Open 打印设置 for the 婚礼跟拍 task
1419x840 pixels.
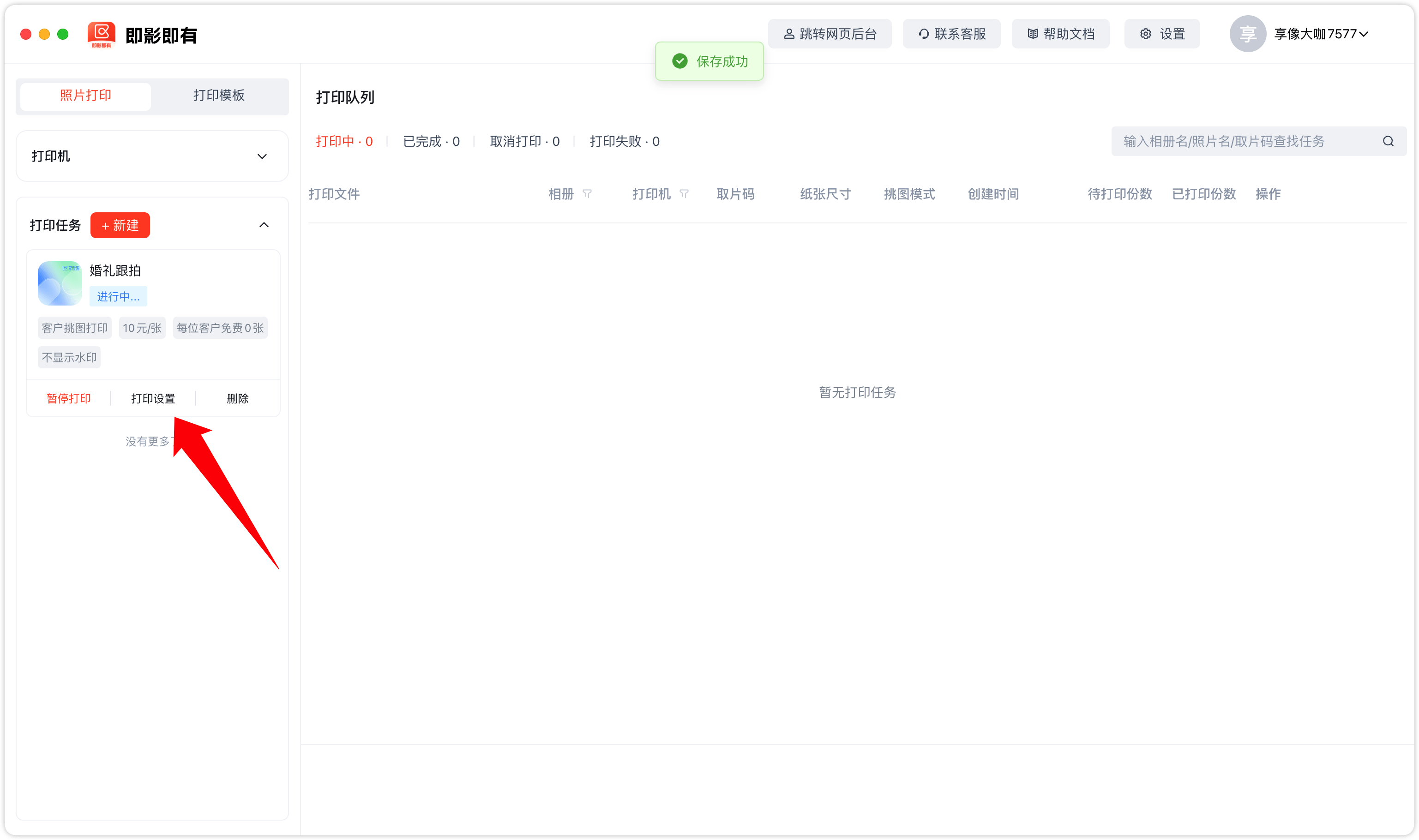click(153, 398)
